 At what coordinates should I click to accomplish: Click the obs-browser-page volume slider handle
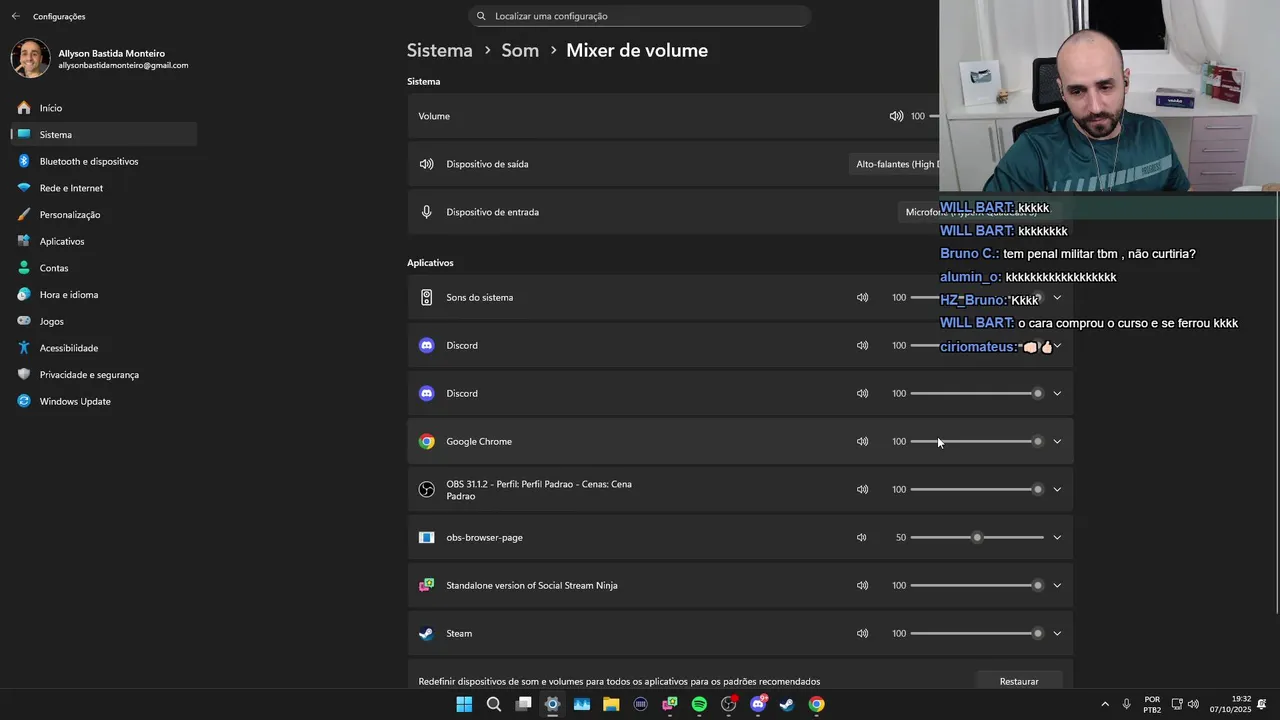click(x=977, y=537)
